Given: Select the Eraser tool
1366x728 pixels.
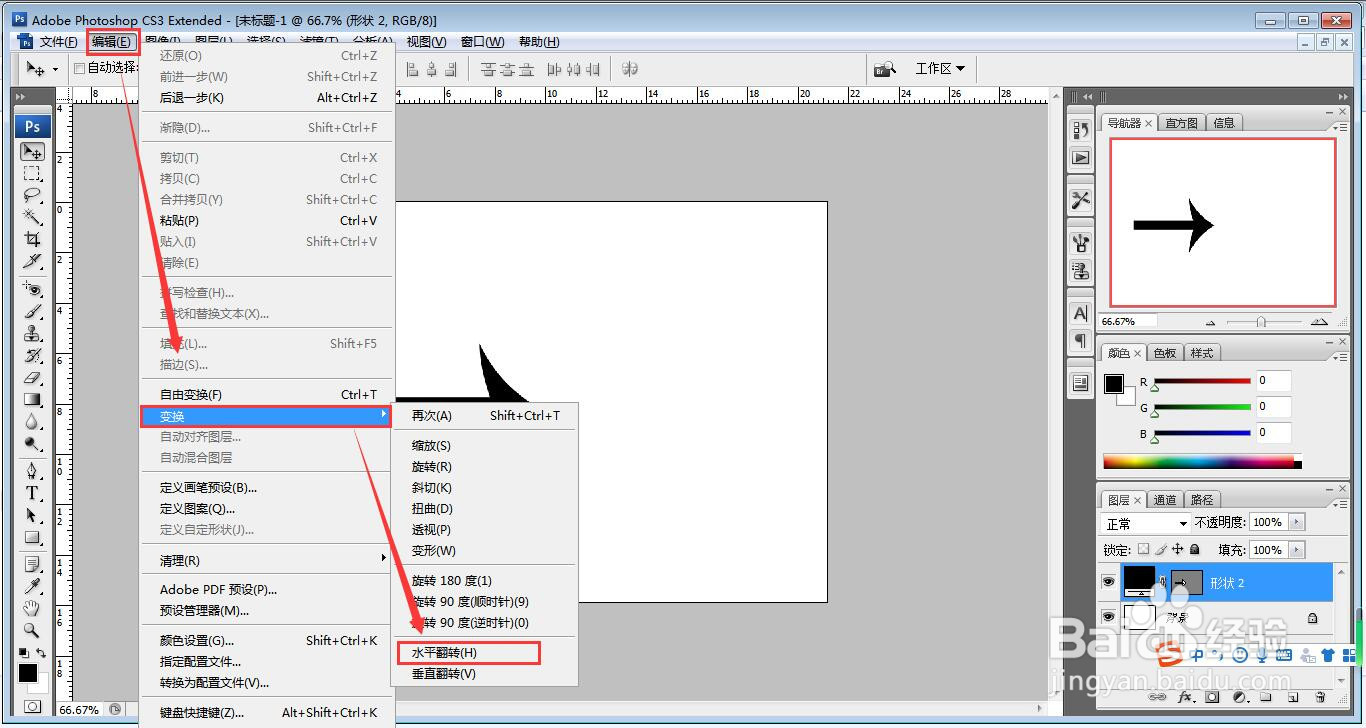Looking at the screenshot, I should click(33, 377).
